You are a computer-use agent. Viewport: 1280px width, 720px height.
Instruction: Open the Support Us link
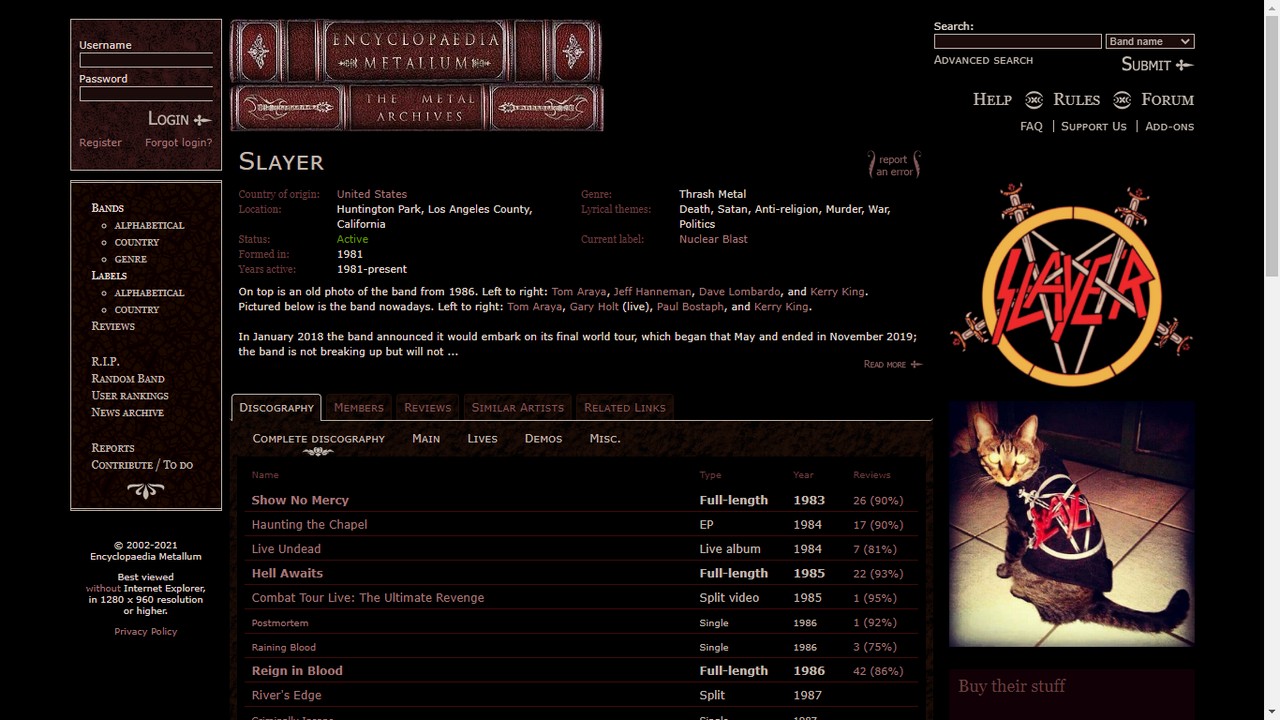point(1093,126)
